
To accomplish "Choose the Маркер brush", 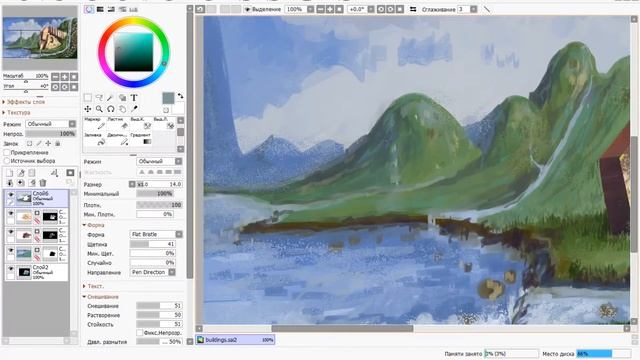I will click(x=94, y=124).
